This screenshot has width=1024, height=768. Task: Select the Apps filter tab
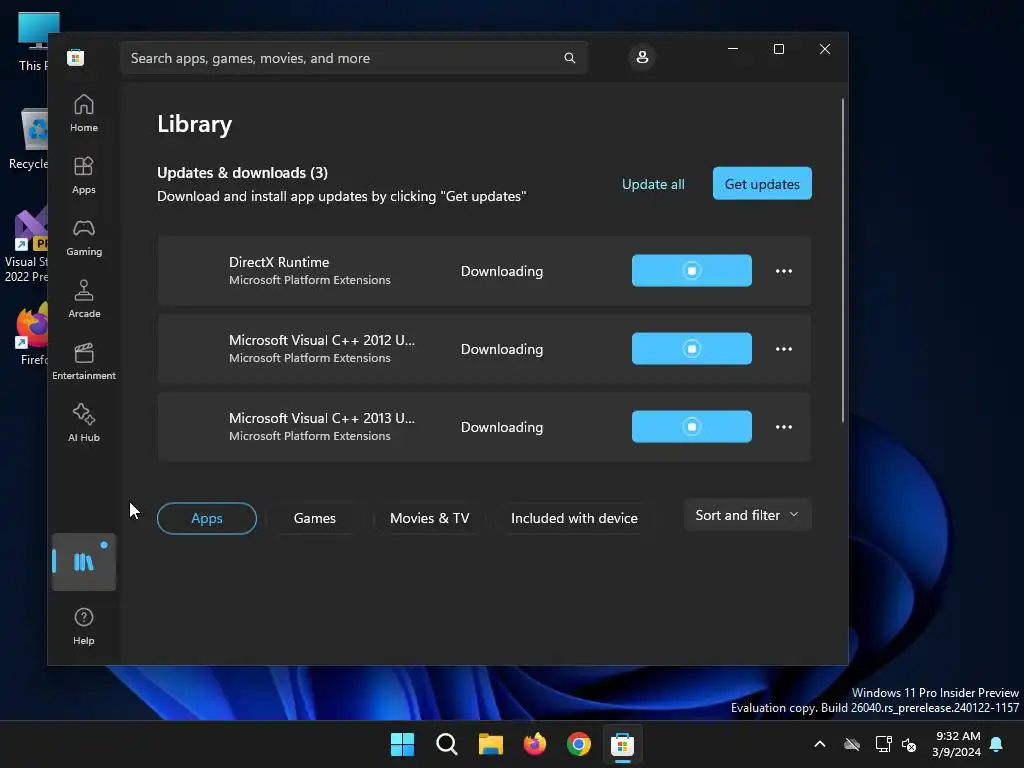(207, 518)
